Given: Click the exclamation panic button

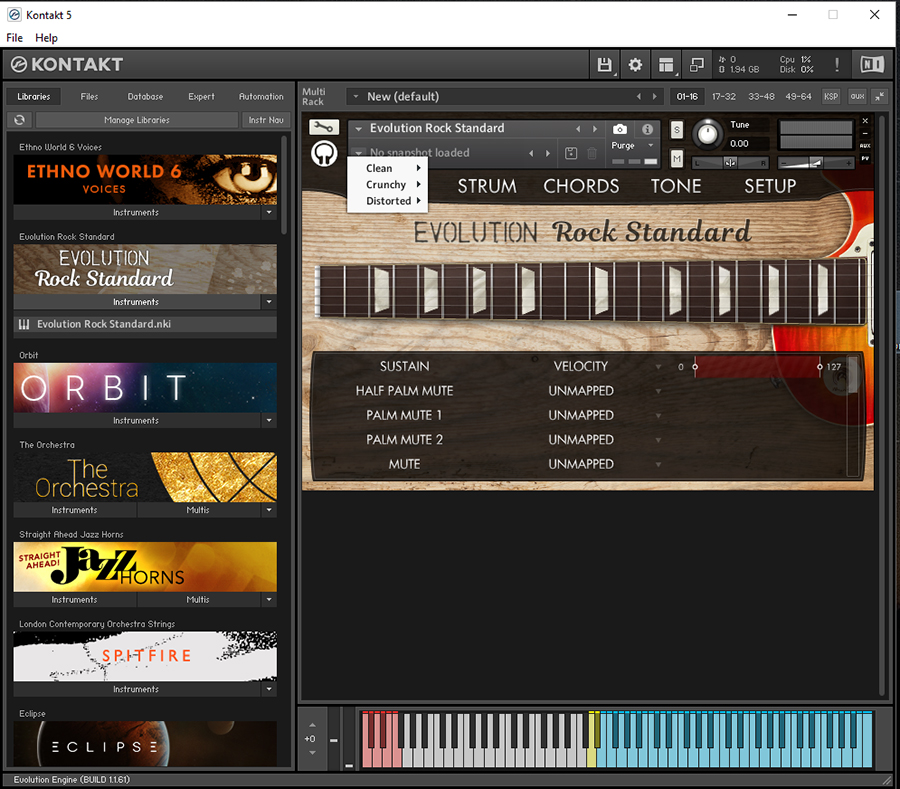Looking at the screenshot, I should pyautogui.click(x=837, y=65).
